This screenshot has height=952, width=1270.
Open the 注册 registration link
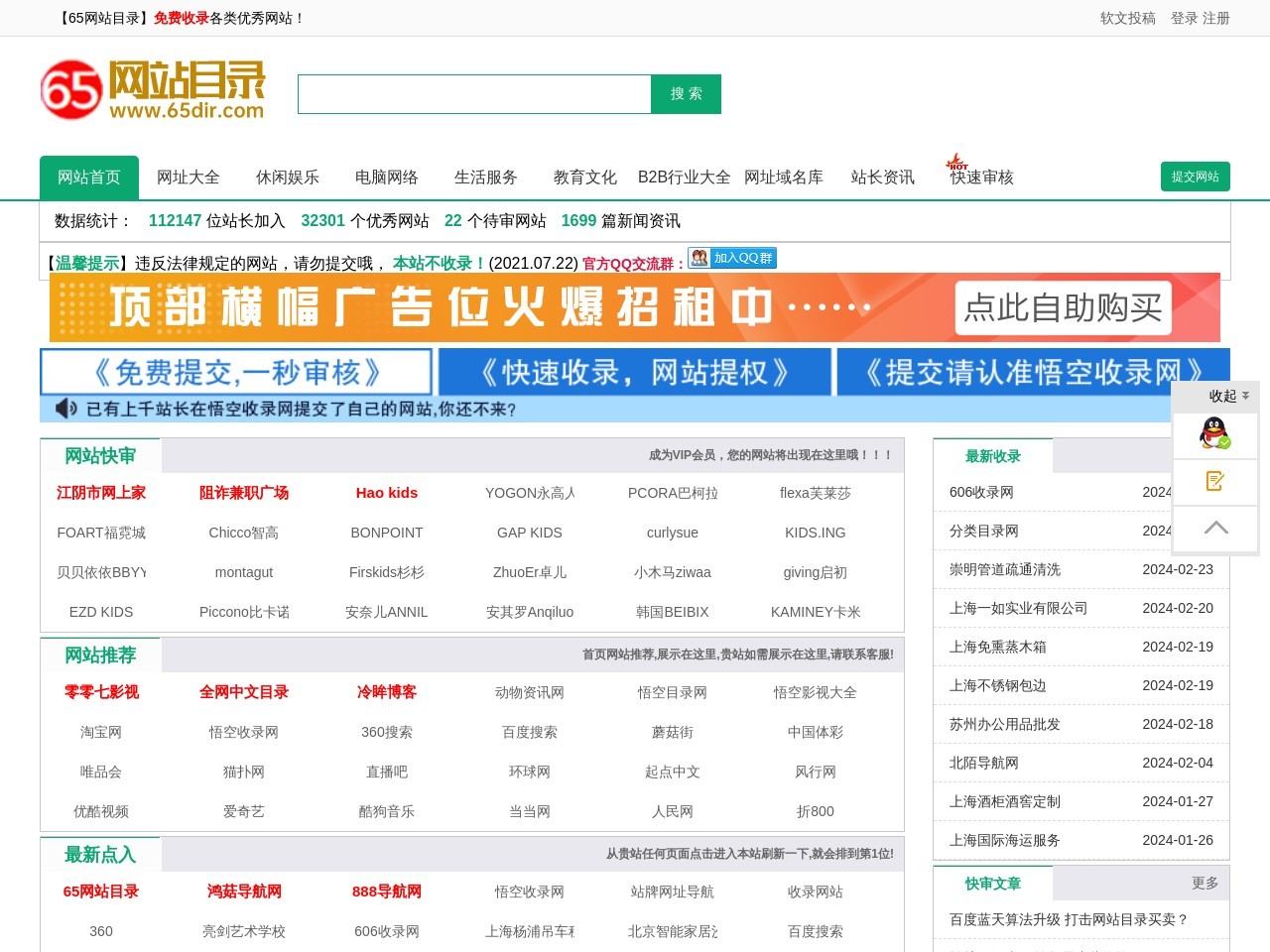[x=1217, y=18]
